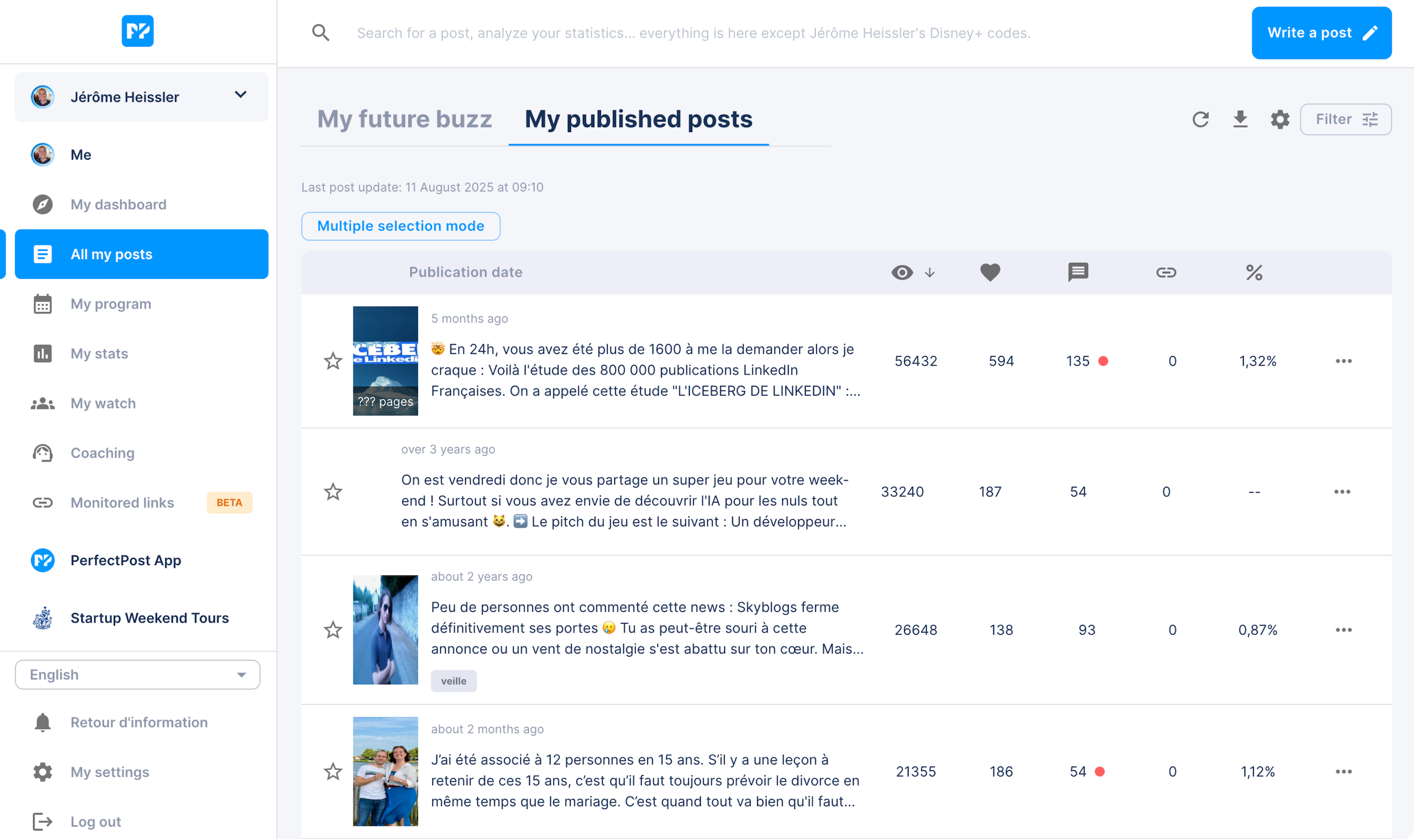Click the PerfectPost logo at top

coord(138,31)
